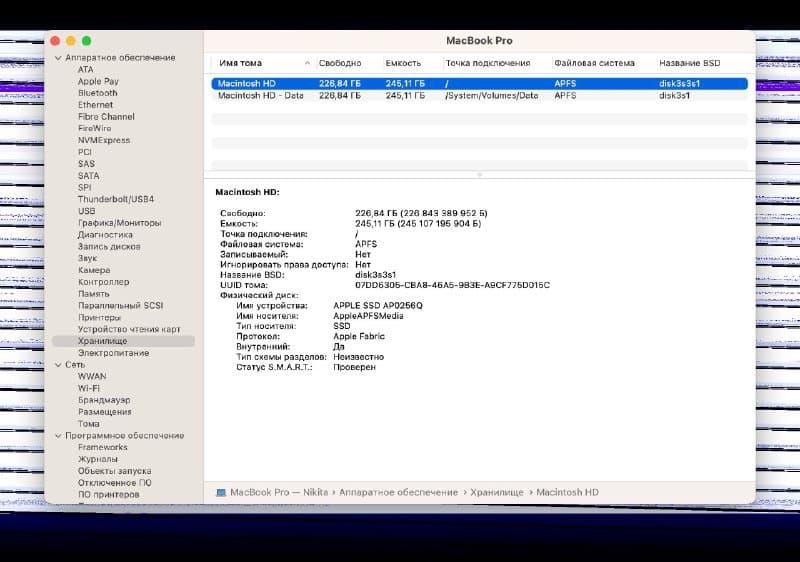Screen dimensions: 800x562
Task: Select Диагностика in the sidebar
Action: coord(105,235)
